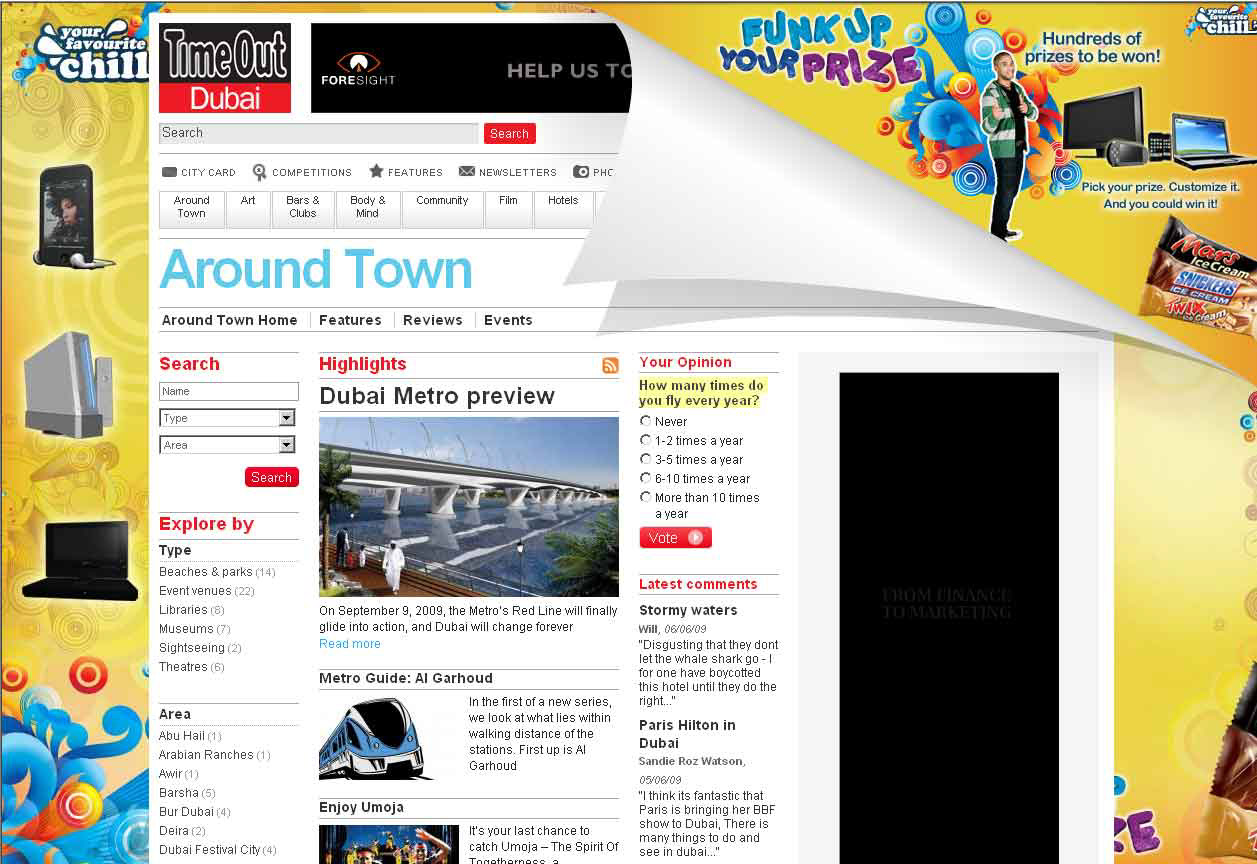Browse Sightseeing (2)
This screenshot has height=864, width=1257.
[x=201, y=648]
